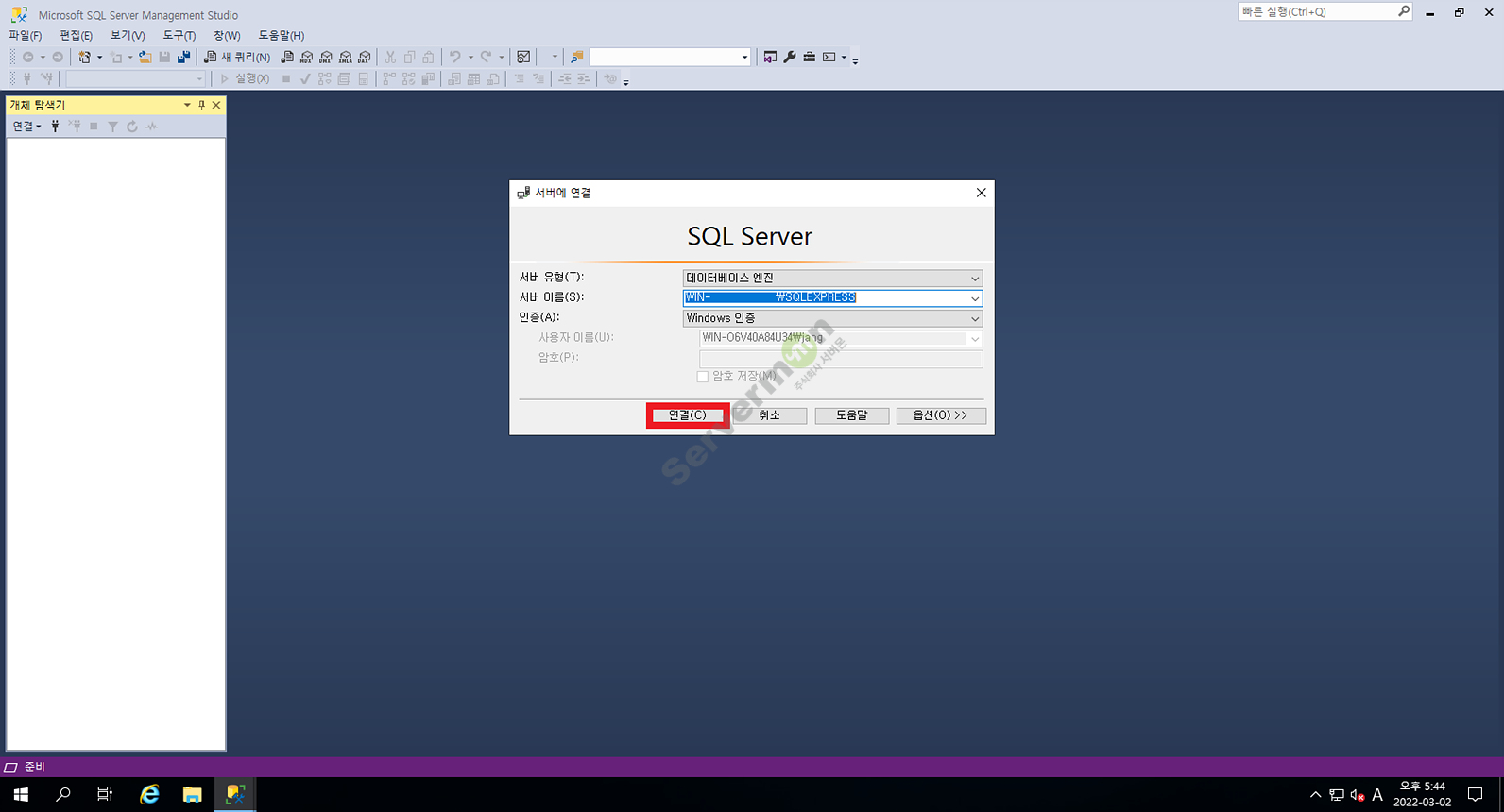Screen dimensions: 1504x812
Task: Click the Find in Files toolbar icon
Action: pos(576,57)
